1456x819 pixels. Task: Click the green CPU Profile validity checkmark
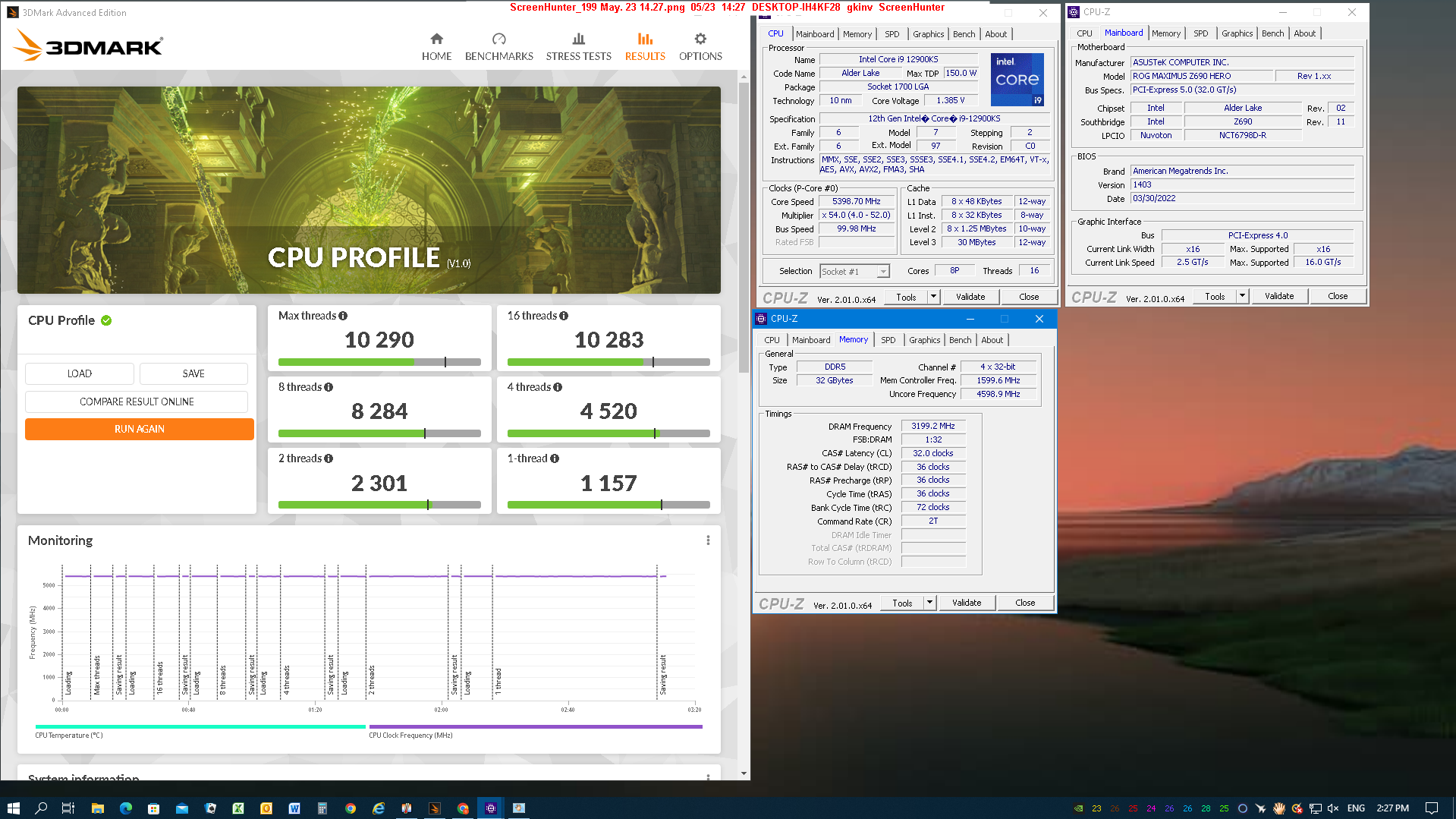point(106,320)
